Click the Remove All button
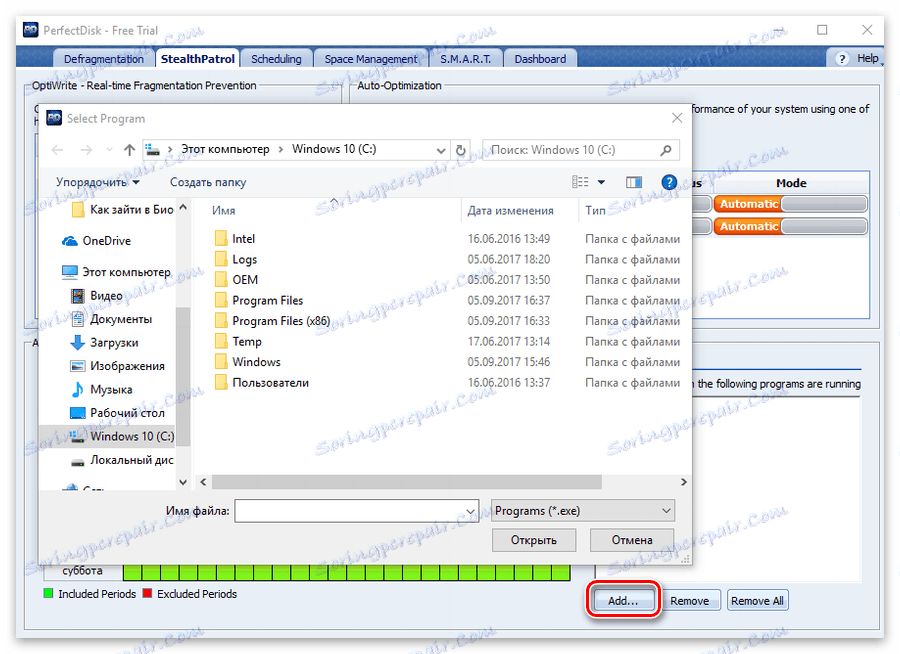Image resolution: width=900 pixels, height=654 pixels. [757, 601]
